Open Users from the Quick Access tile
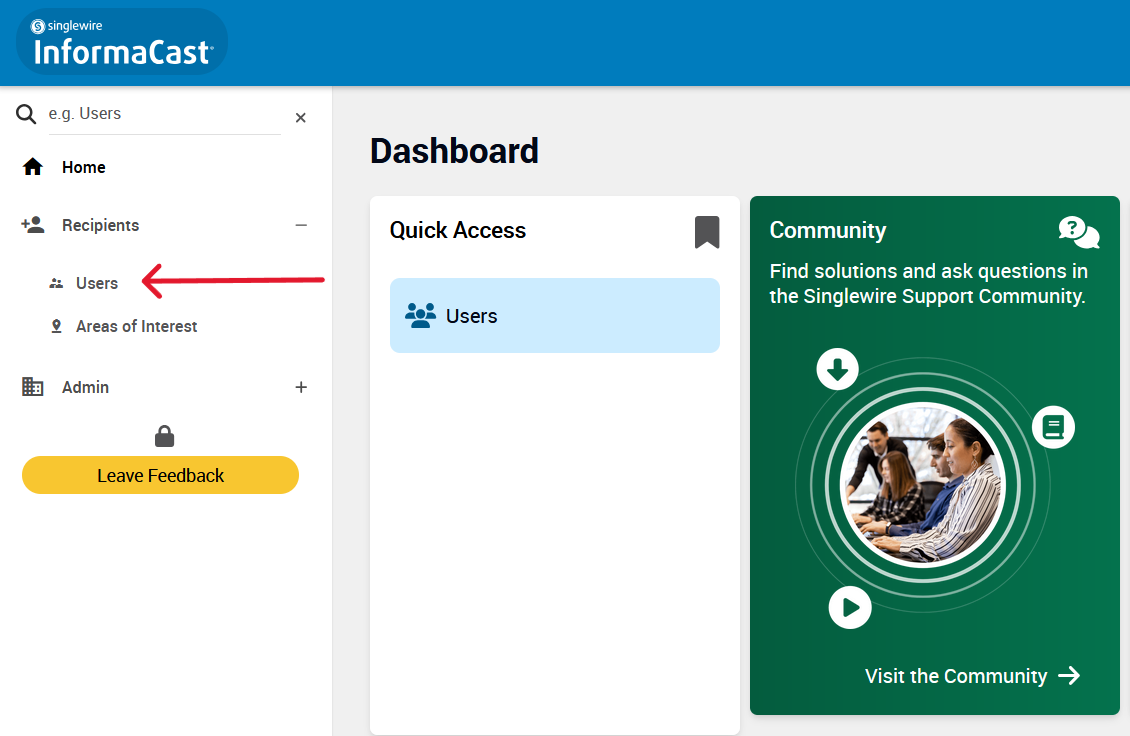1130x736 pixels. coord(554,315)
